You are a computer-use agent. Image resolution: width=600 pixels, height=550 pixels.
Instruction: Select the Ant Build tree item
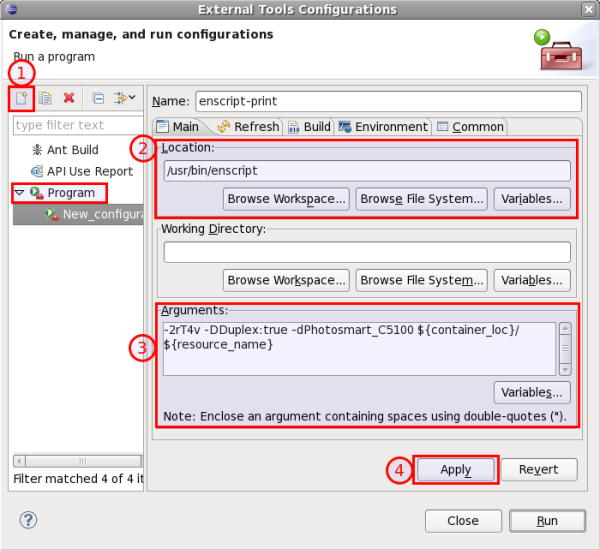72,149
